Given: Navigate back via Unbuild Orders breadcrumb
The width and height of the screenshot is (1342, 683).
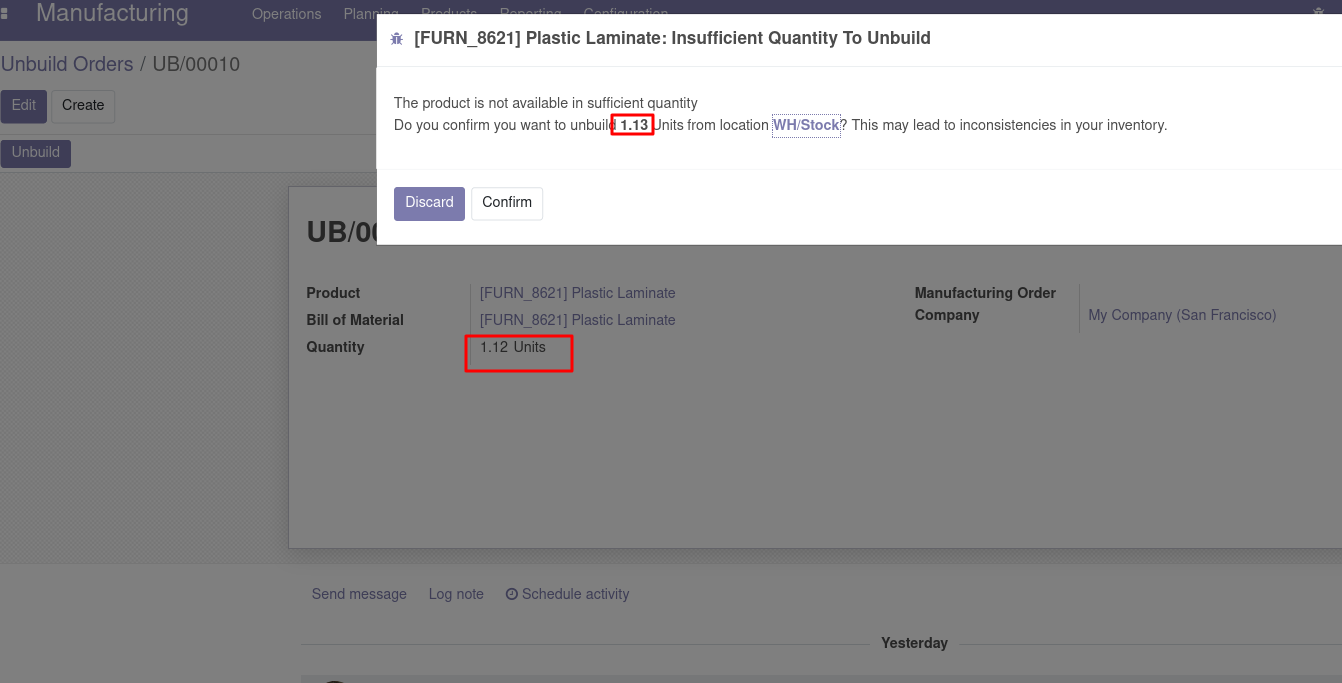Looking at the screenshot, I should point(67,63).
